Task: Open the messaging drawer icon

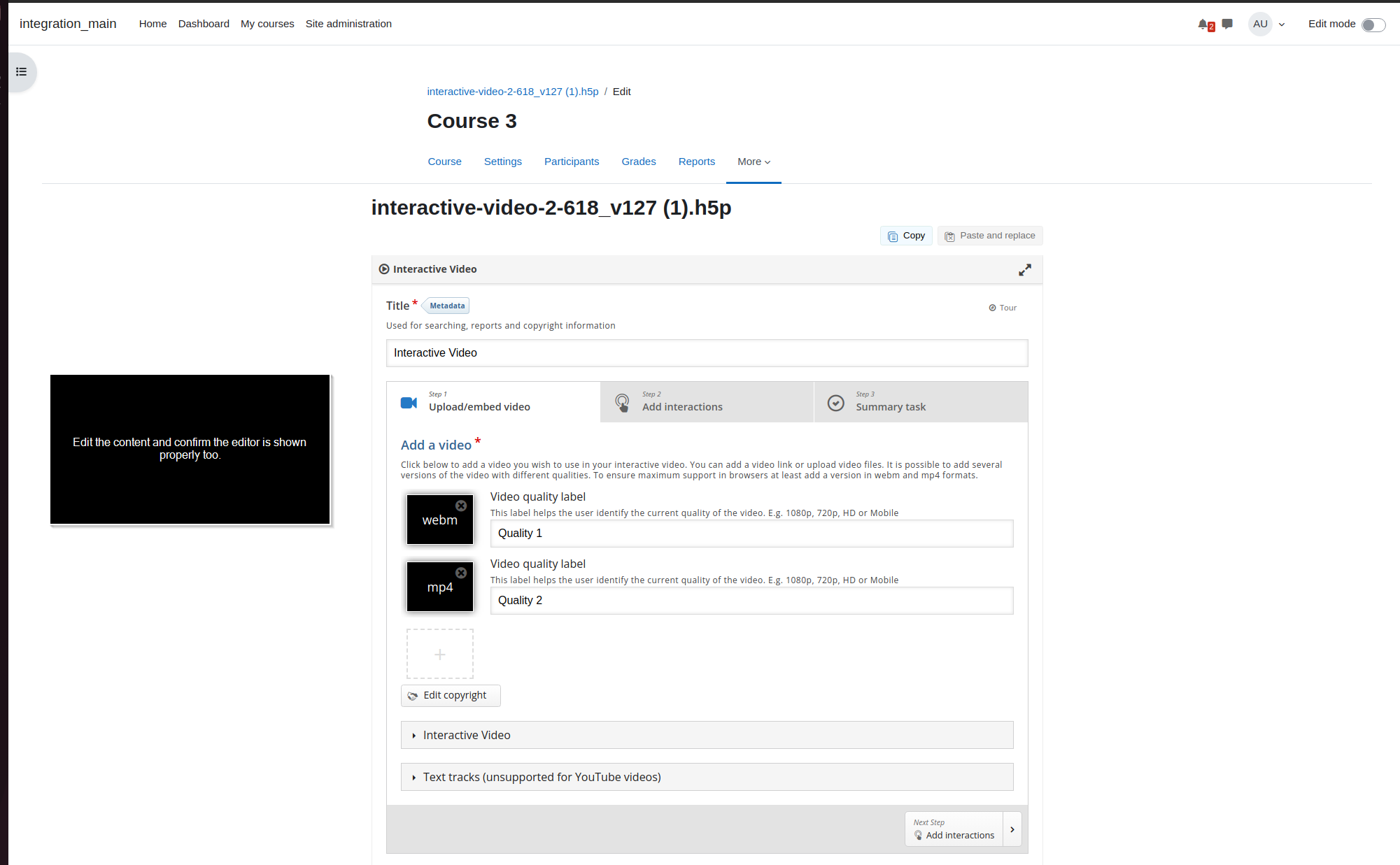Action: pyautogui.click(x=1227, y=24)
